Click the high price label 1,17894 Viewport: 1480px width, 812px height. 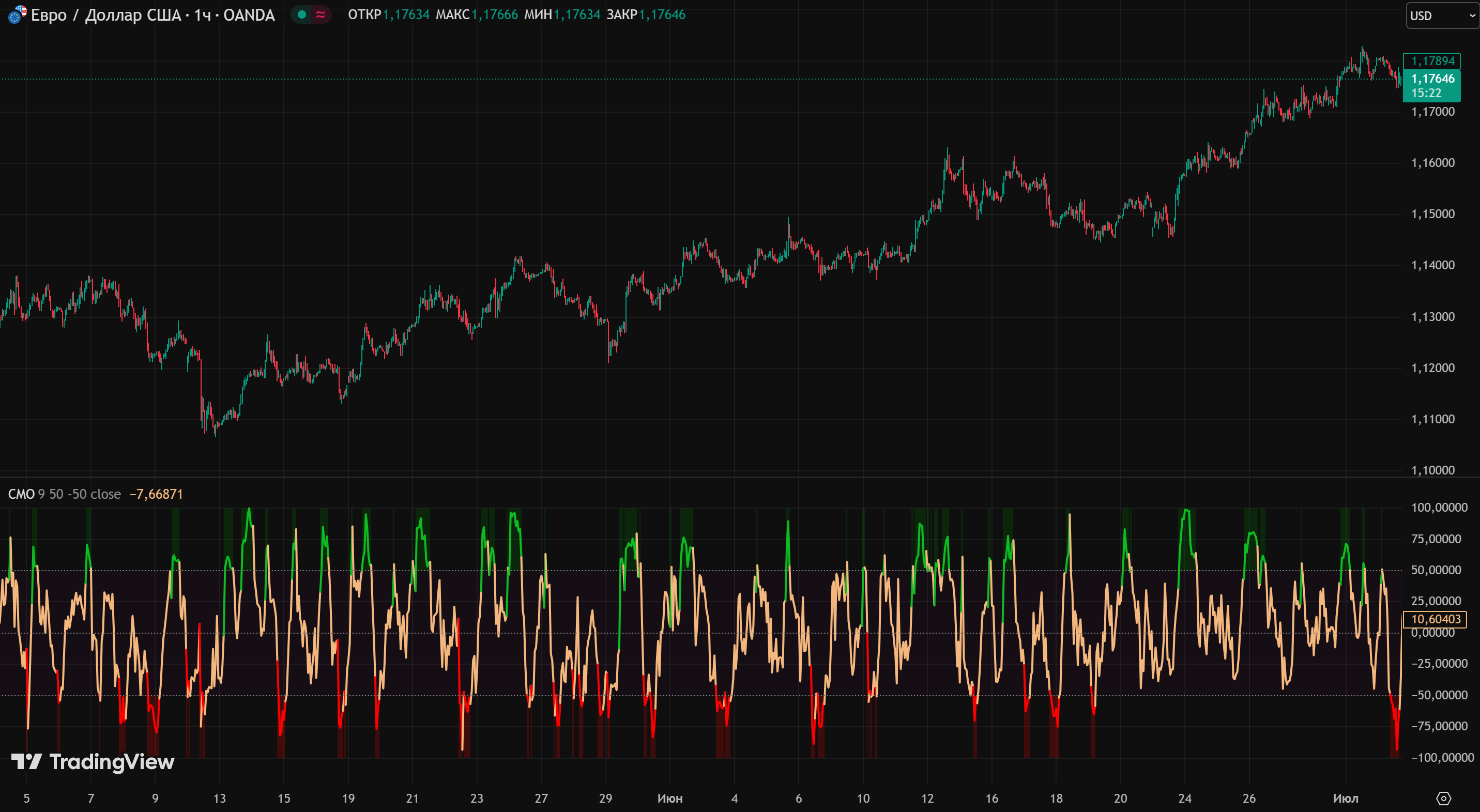point(1432,61)
